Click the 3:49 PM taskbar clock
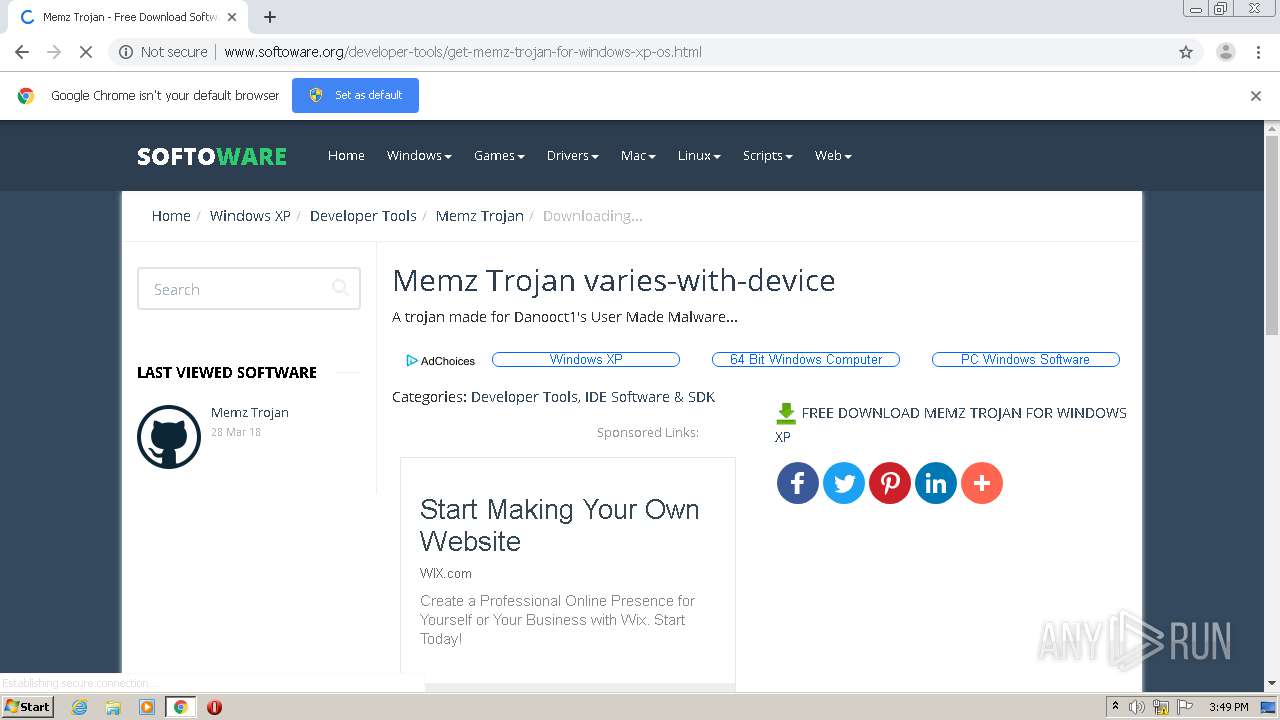This screenshot has width=1280, height=720. click(1229, 707)
